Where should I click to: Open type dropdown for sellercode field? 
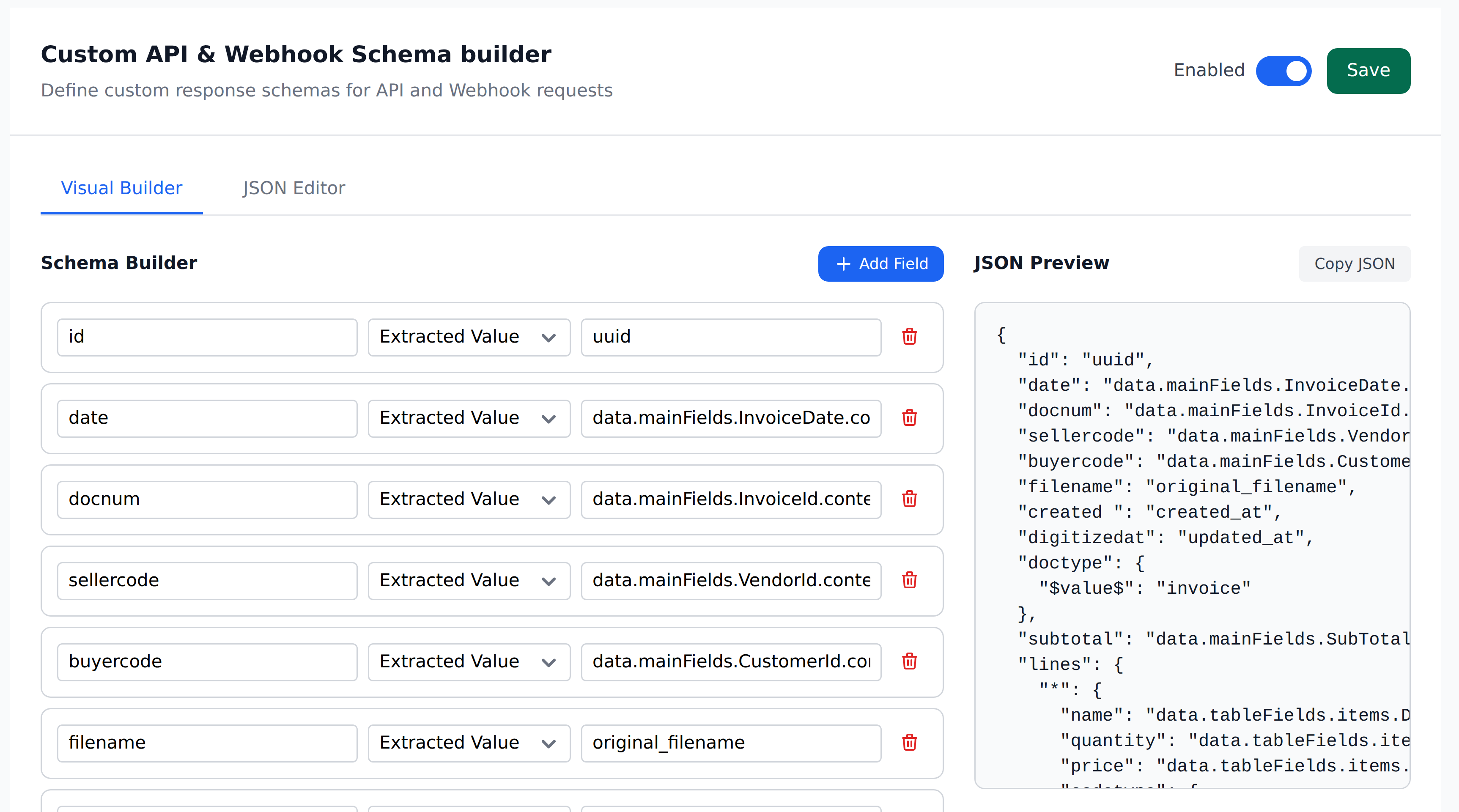[469, 580]
